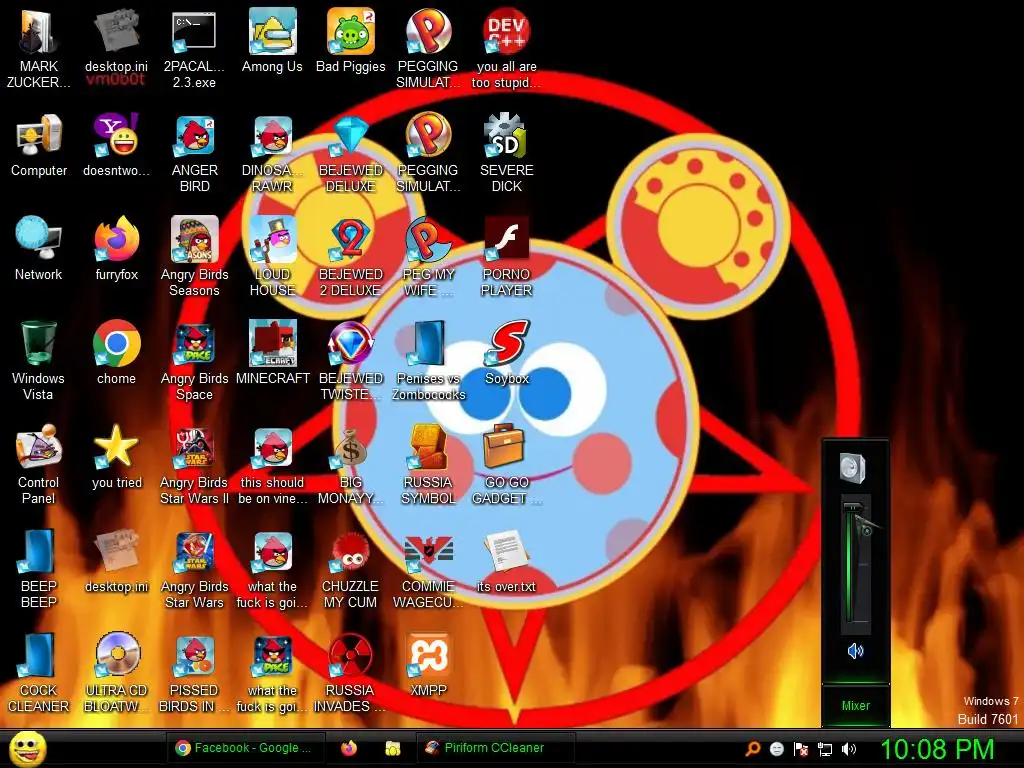Click the speaker device icon in volume popup
The width and height of the screenshot is (1024, 768).
click(x=853, y=468)
